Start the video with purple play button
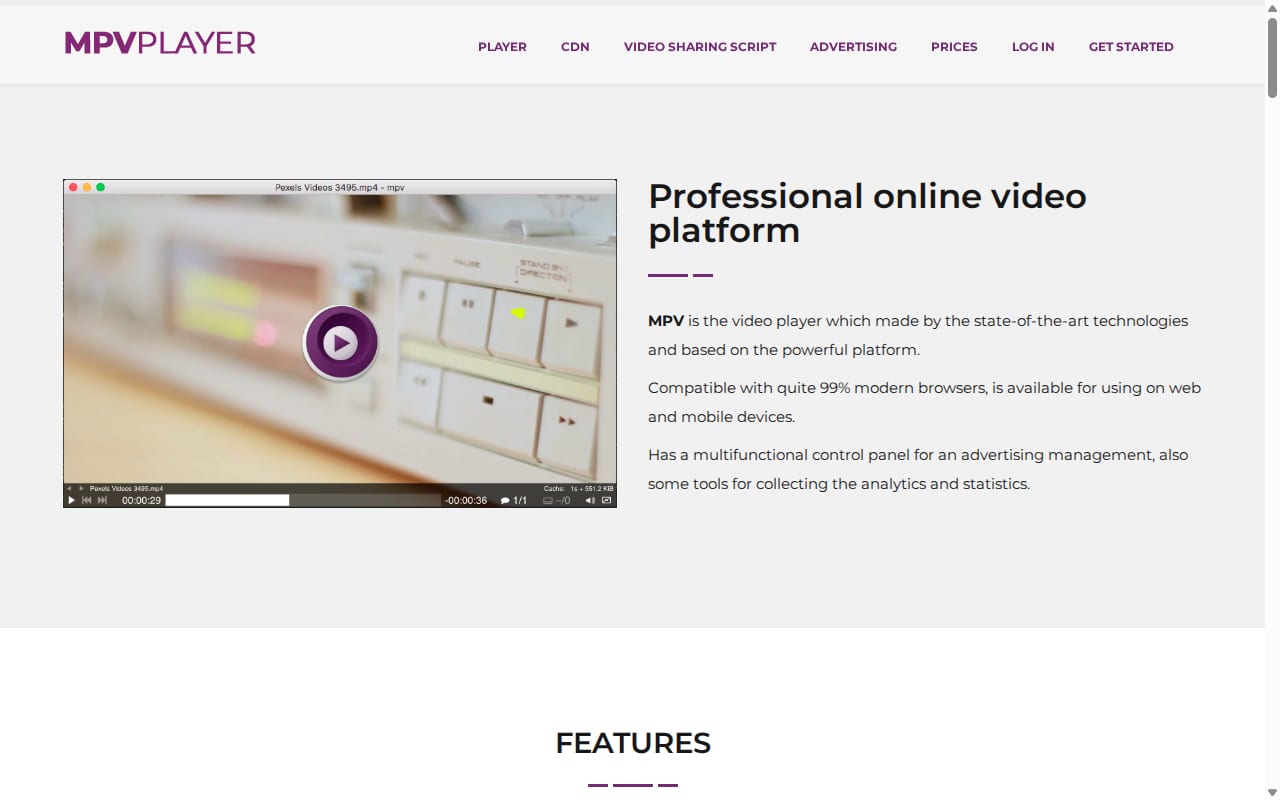The image size is (1280, 800). pyautogui.click(x=341, y=343)
